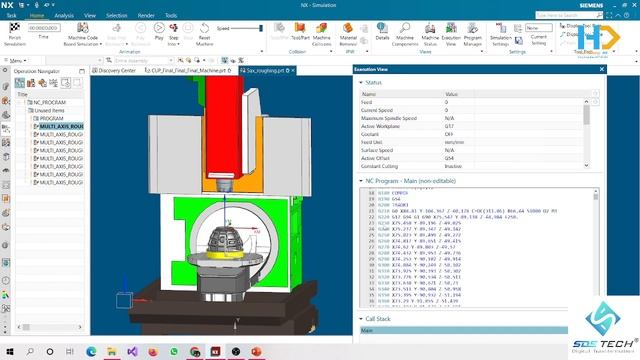Open the Details view
This screenshot has width=640, height=360.
click(x=382, y=31)
